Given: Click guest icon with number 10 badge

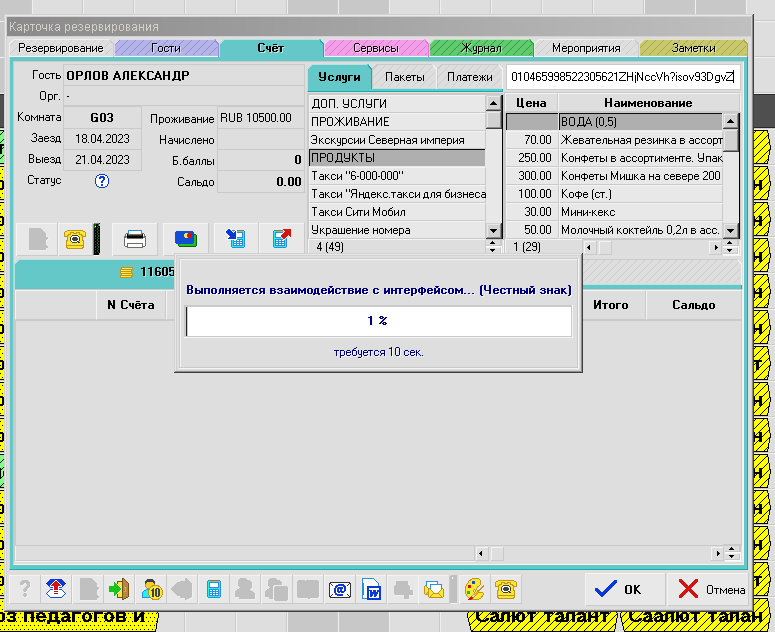Looking at the screenshot, I should coord(151,589).
